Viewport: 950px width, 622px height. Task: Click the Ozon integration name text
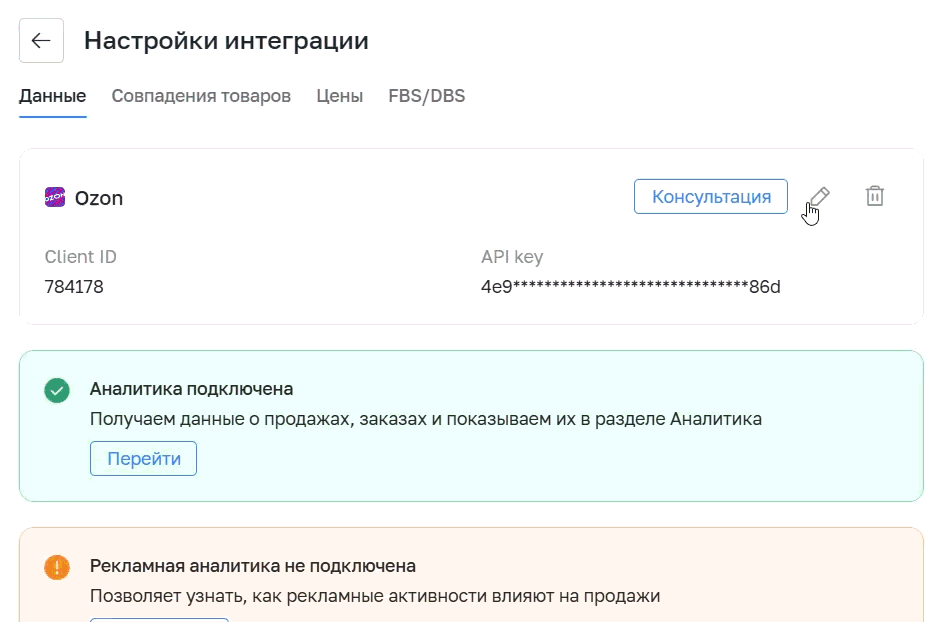99,198
